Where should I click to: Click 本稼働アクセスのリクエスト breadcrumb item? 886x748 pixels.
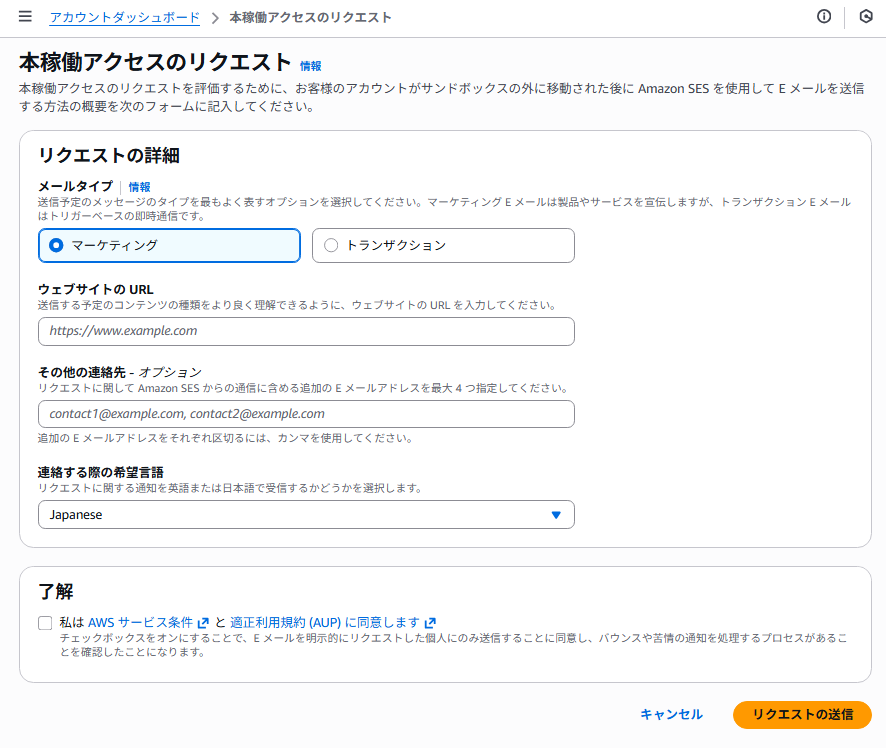click(x=310, y=18)
